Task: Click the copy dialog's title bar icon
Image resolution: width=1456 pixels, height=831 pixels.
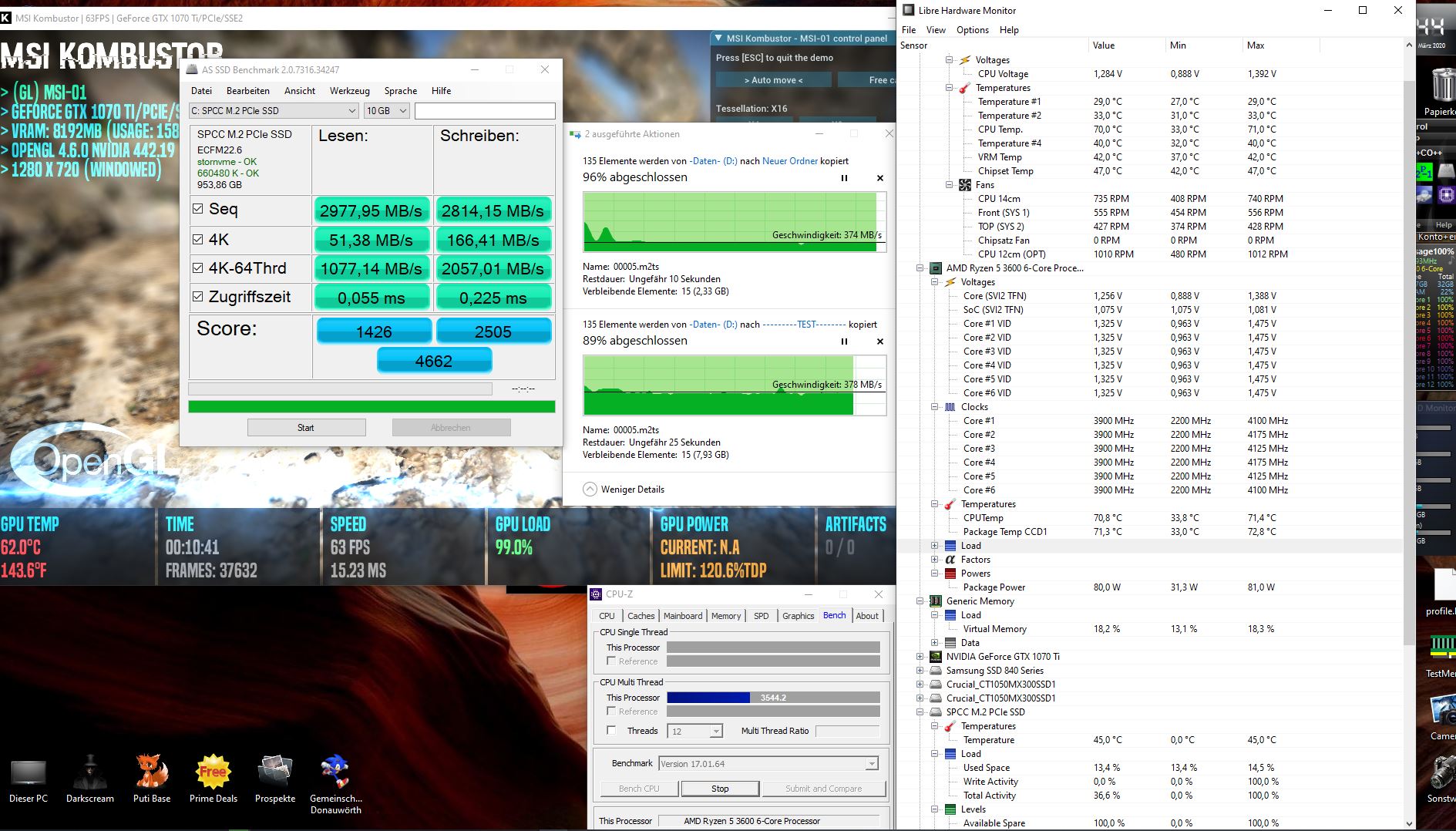Action: click(575, 134)
